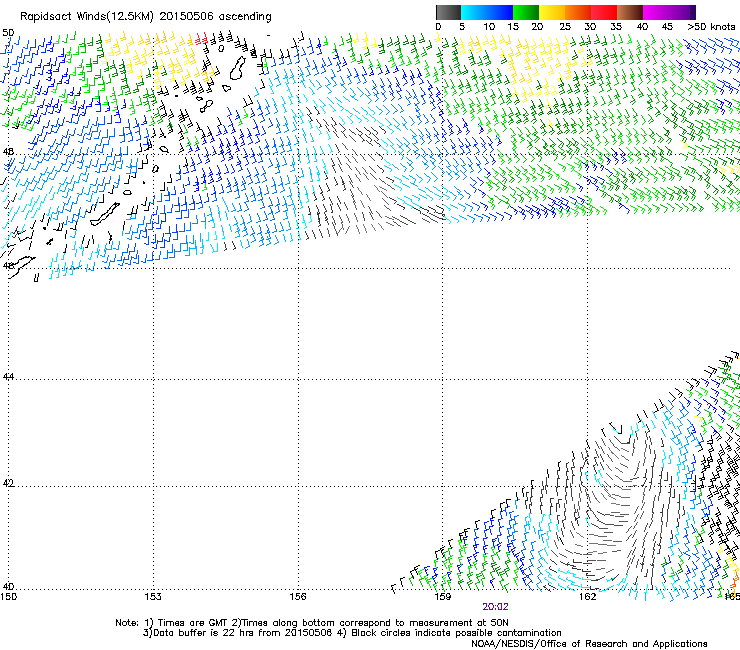Click the orange wind barbs on the map
Image resolution: width=740 pixels, height=650 pixels.
point(734,580)
